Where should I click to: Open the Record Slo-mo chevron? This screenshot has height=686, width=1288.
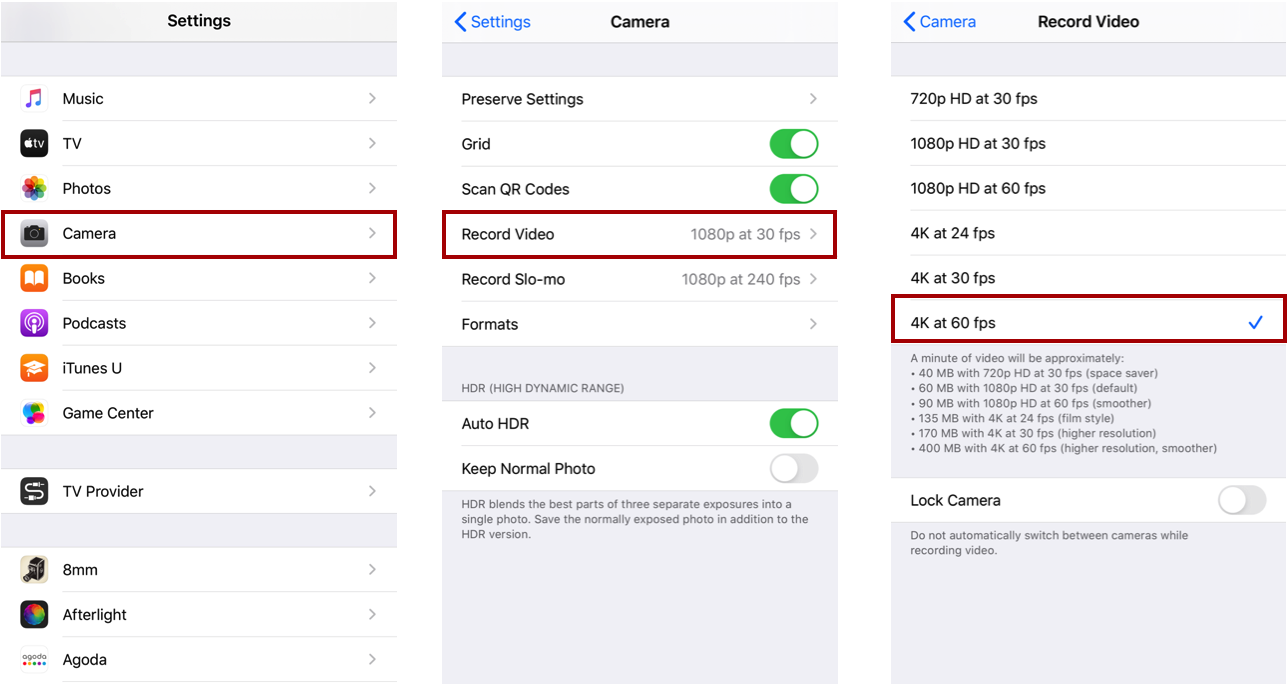pos(813,279)
